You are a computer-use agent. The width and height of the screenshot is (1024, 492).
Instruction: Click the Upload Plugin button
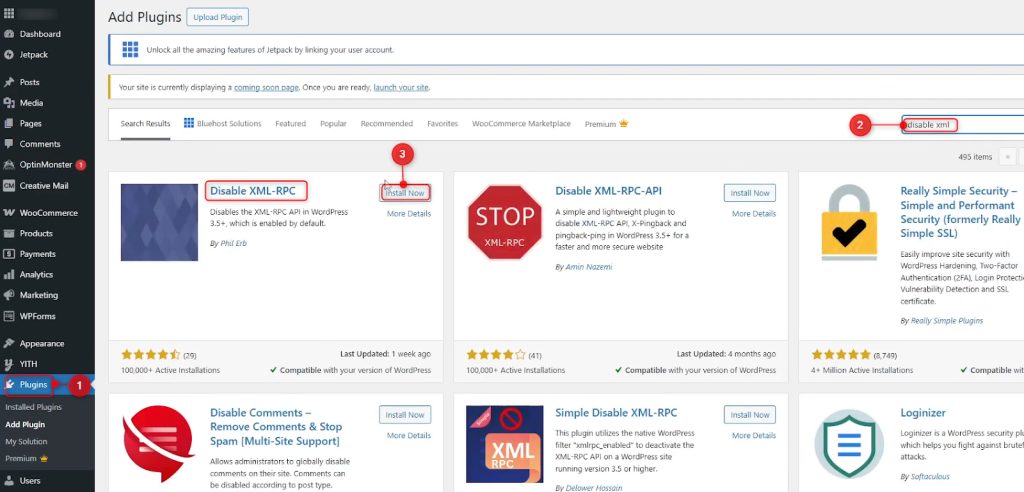coord(217,17)
